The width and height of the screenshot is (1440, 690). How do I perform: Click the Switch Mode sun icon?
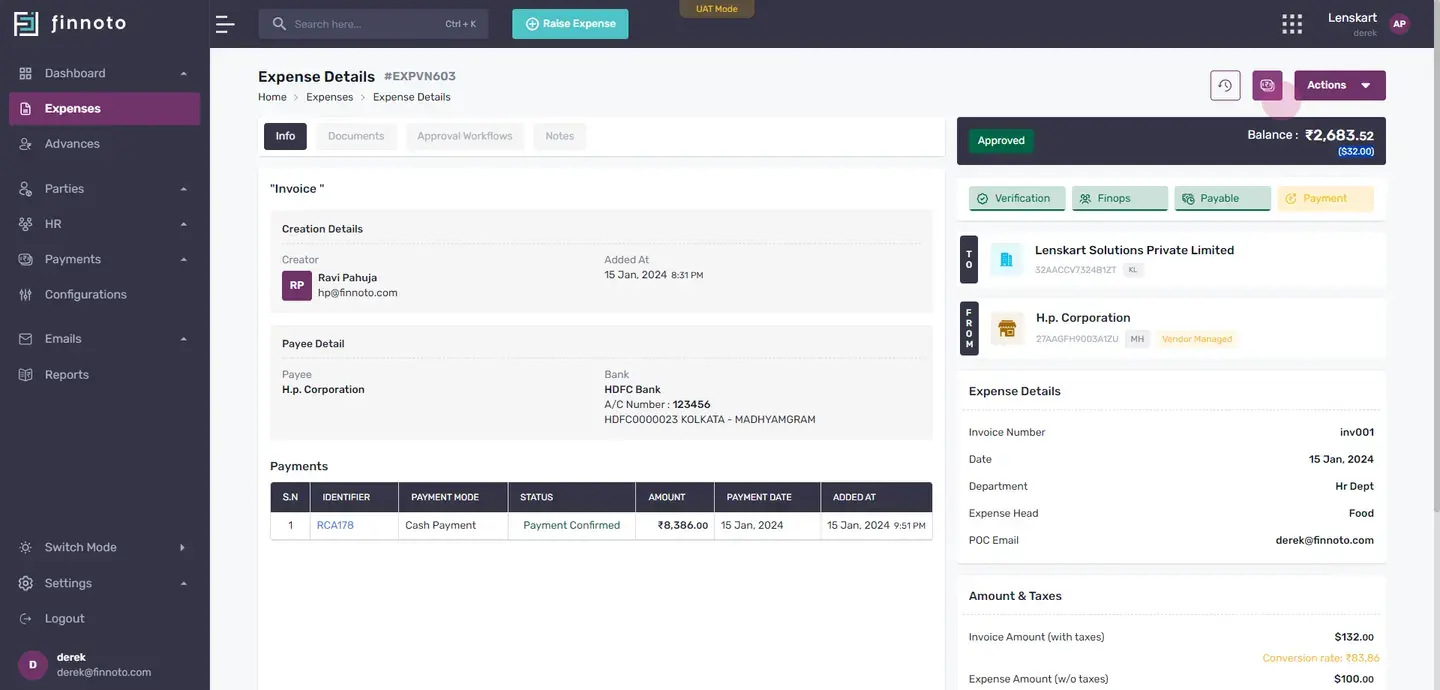[x=26, y=548]
